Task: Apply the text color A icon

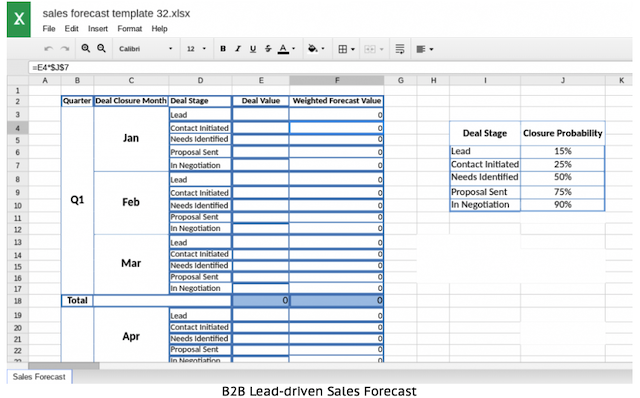Action: [283, 49]
